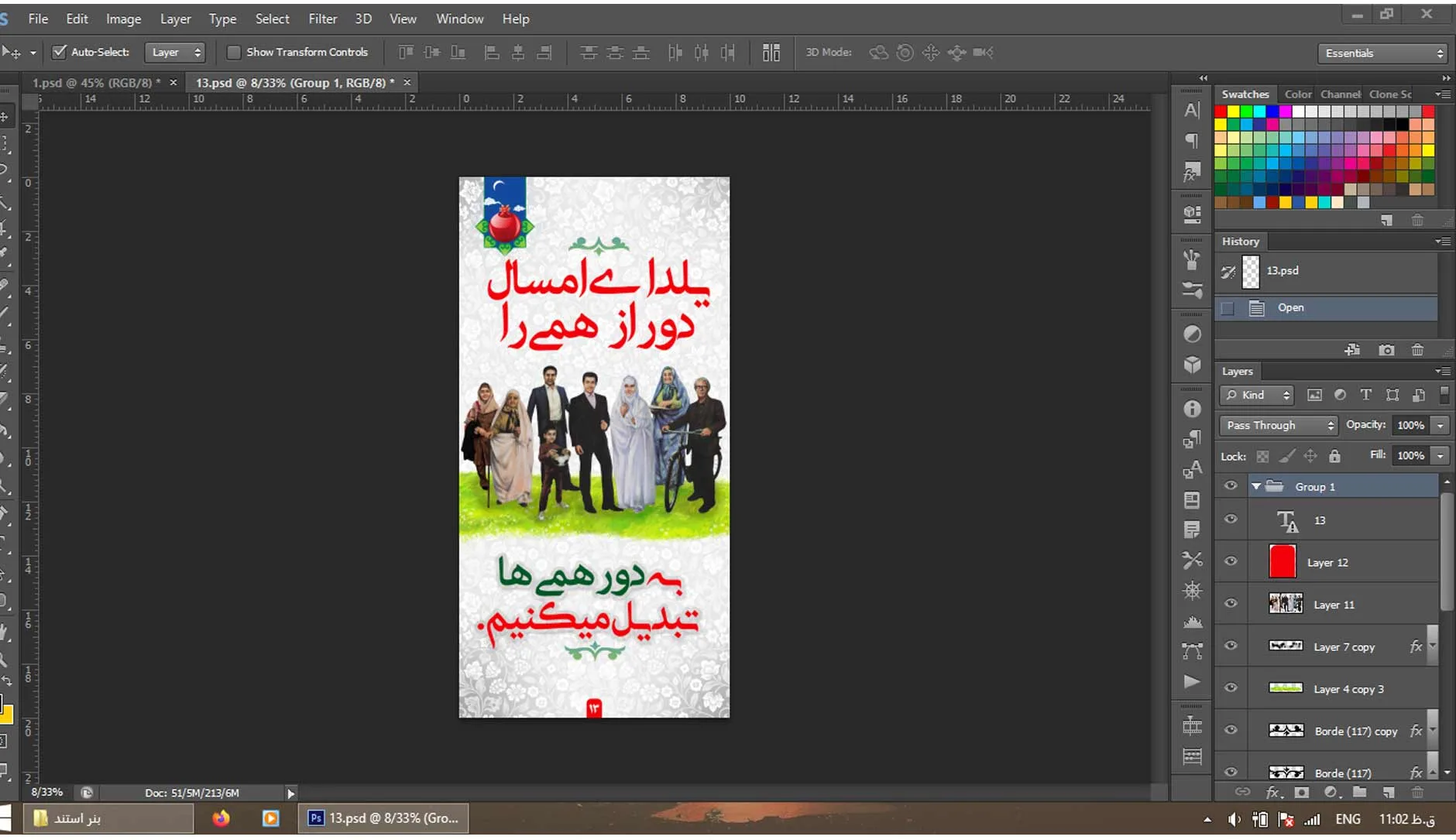Select the Layer 11 thumbnail

(1286, 604)
